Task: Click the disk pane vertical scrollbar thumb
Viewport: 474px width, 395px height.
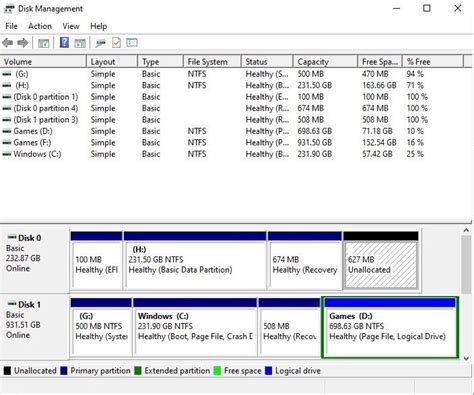Action: pyautogui.click(x=466, y=265)
